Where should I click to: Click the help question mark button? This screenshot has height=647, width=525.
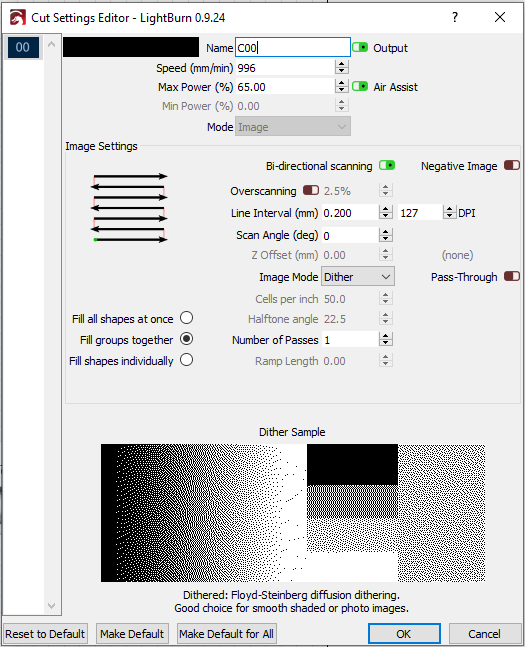(455, 17)
